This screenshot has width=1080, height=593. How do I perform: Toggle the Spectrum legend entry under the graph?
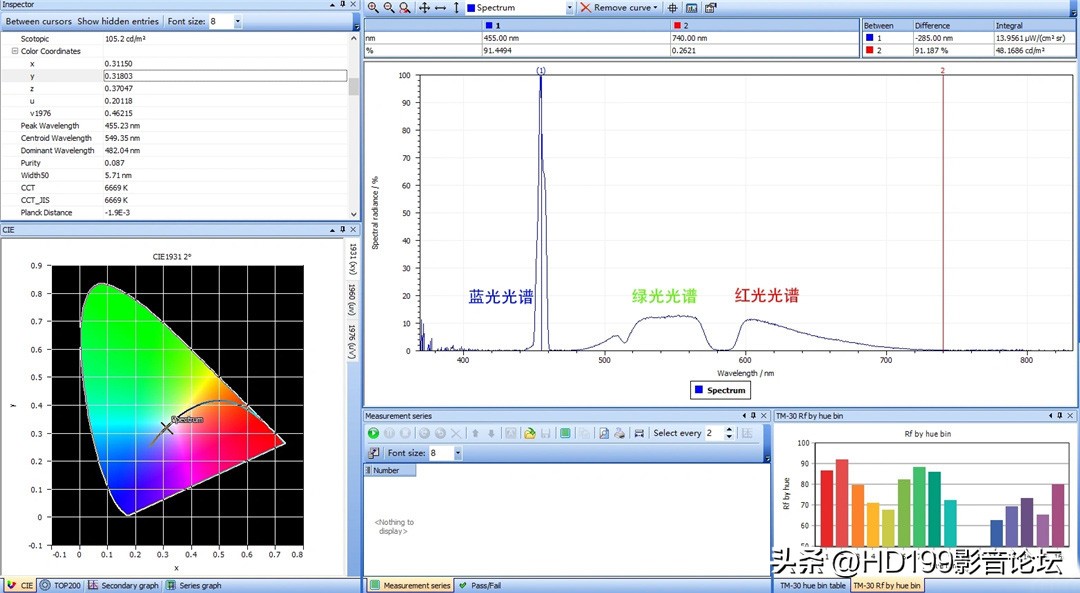coord(720,390)
